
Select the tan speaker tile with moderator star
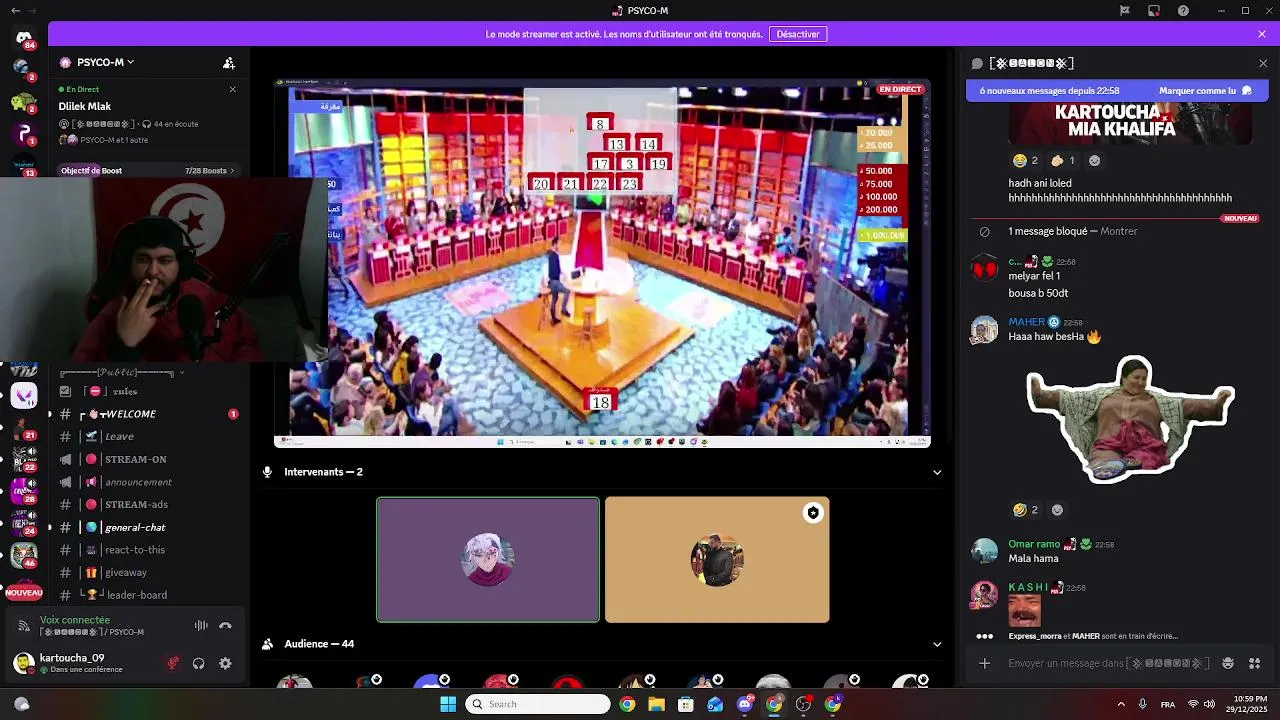click(x=717, y=560)
